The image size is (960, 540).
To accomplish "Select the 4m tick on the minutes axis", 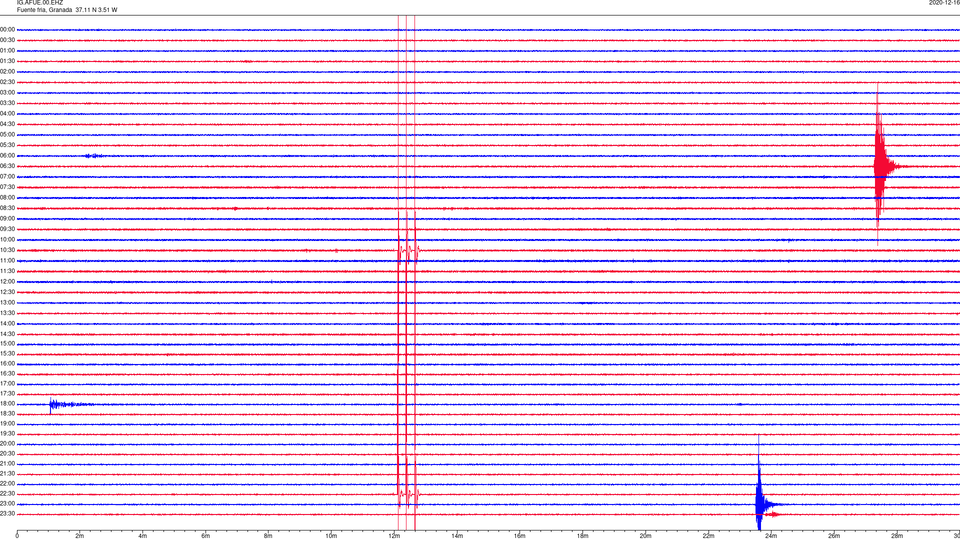I will pyautogui.click(x=143, y=536).
